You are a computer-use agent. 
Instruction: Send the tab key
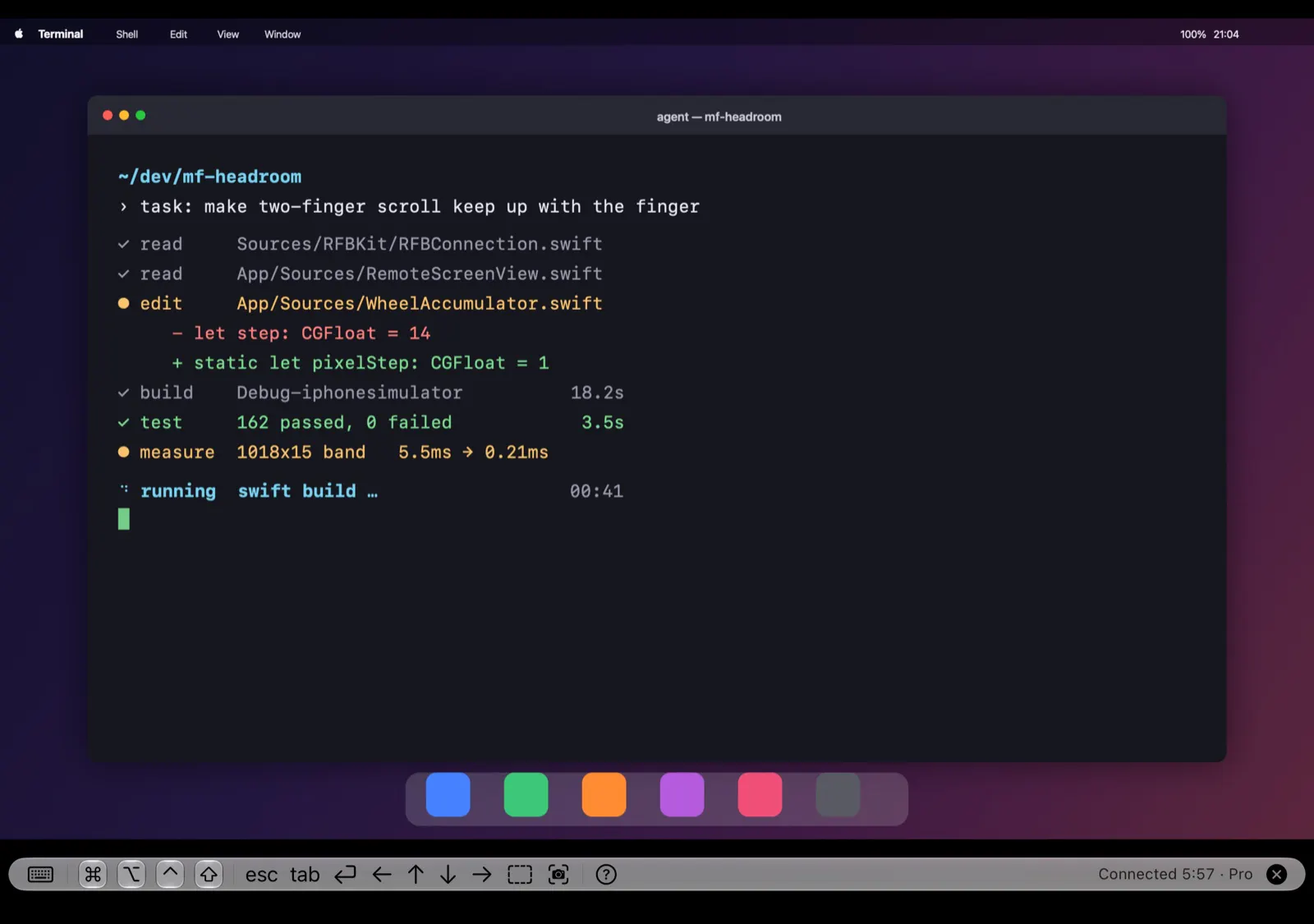point(305,875)
